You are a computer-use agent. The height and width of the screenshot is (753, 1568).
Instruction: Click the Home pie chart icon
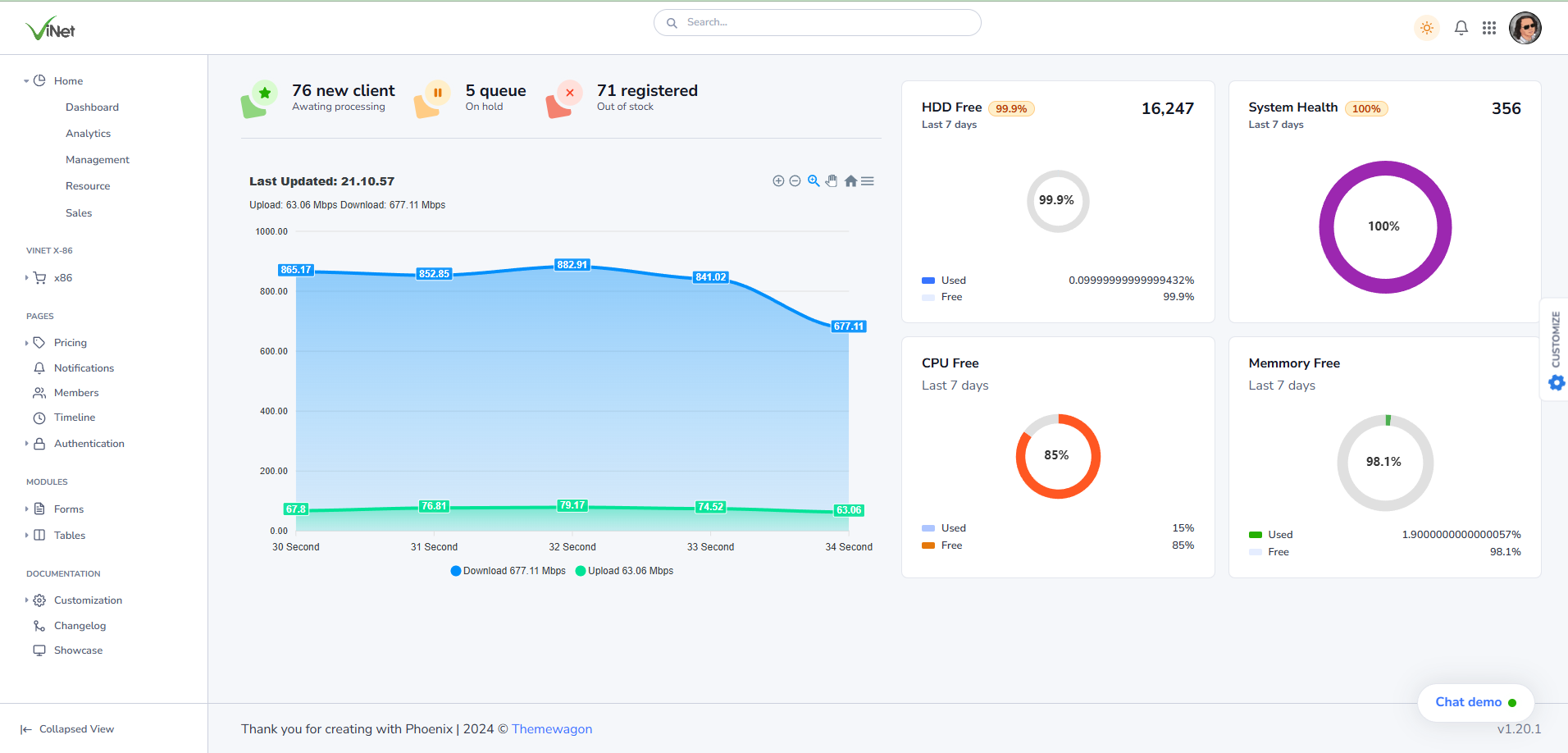click(x=39, y=80)
